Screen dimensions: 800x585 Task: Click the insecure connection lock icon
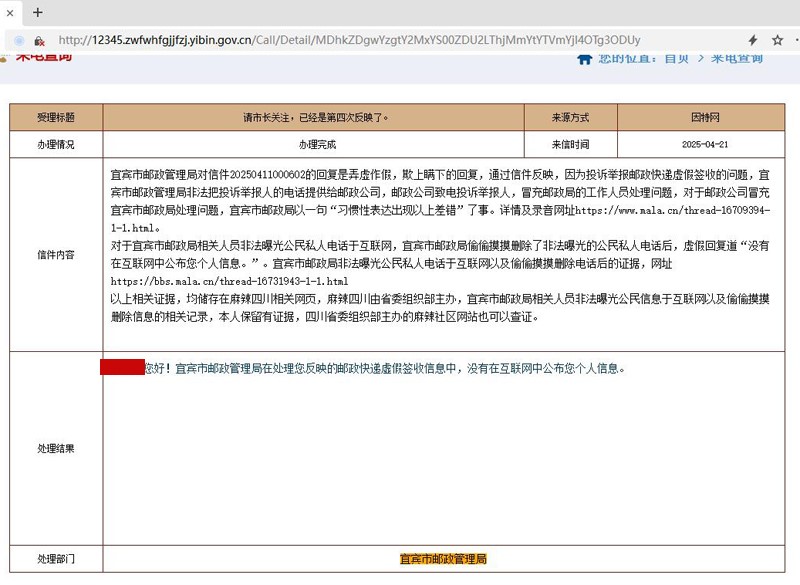[39, 41]
